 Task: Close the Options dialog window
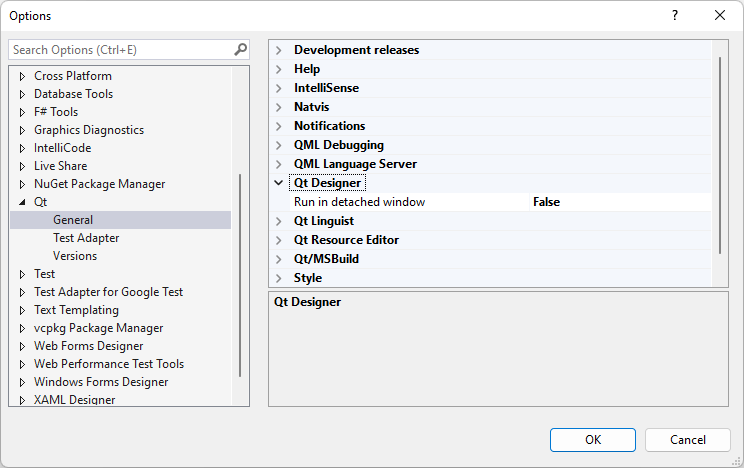tap(720, 15)
